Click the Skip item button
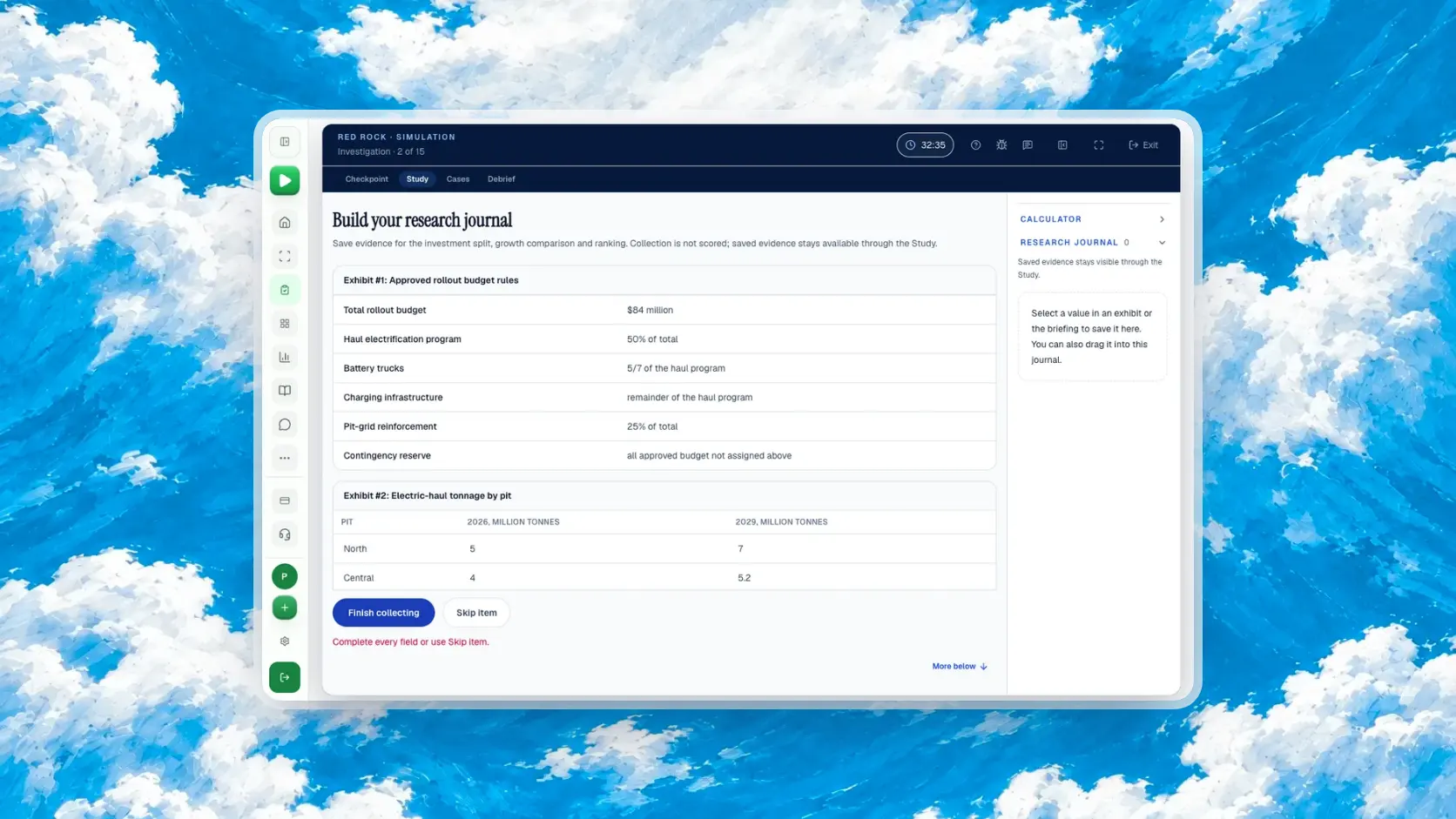 (477, 613)
